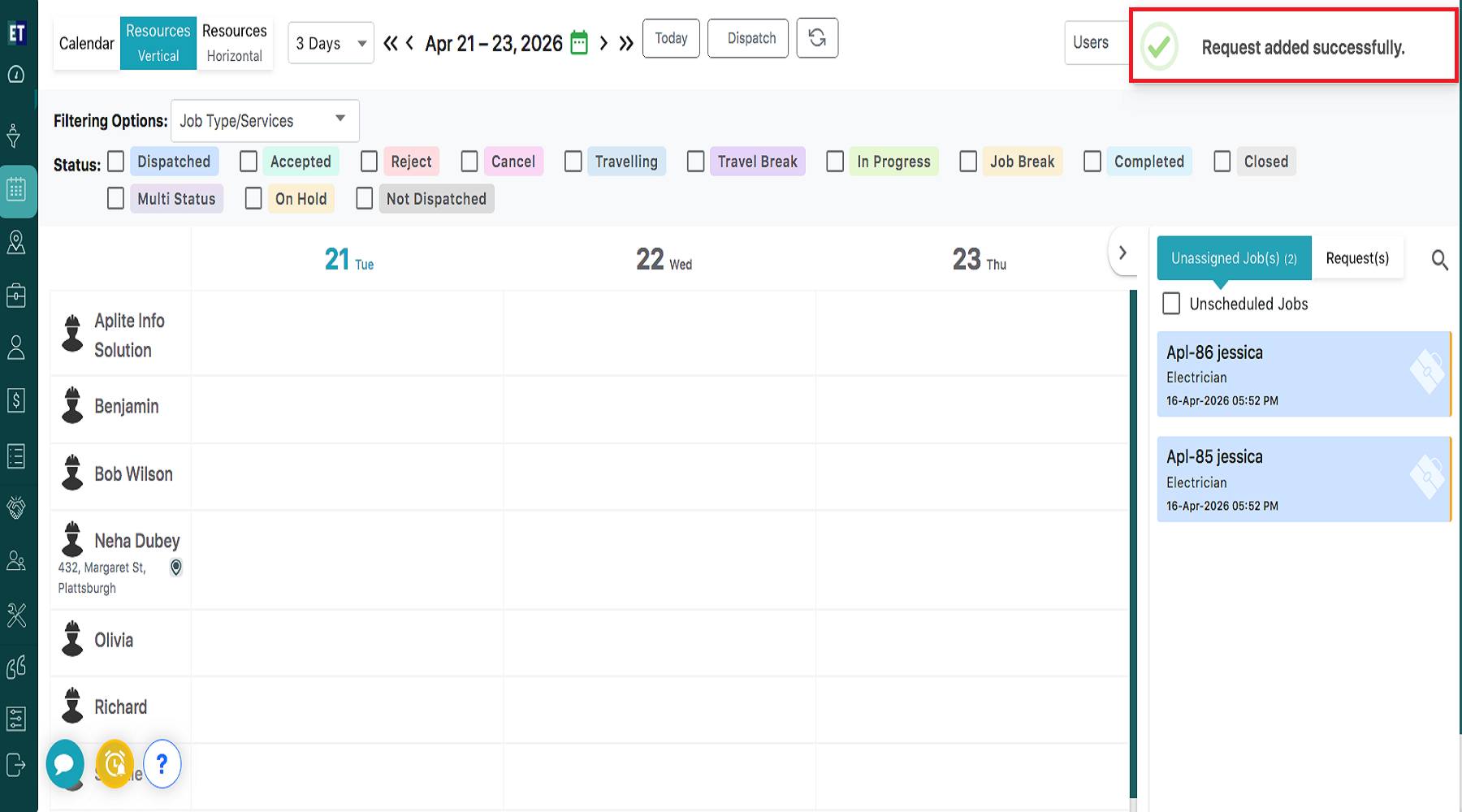Click the refresh icon button
Image resolution: width=1462 pixels, height=812 pixels.
tap(816, 38)
